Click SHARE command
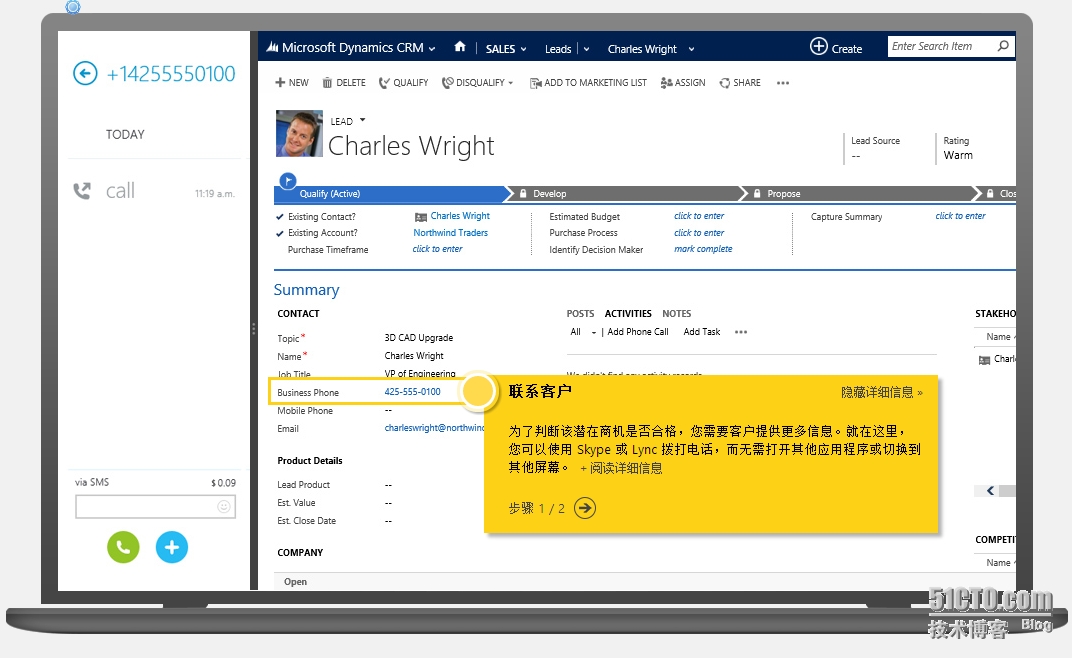The image size is (1072, 658). coord(740,83)
